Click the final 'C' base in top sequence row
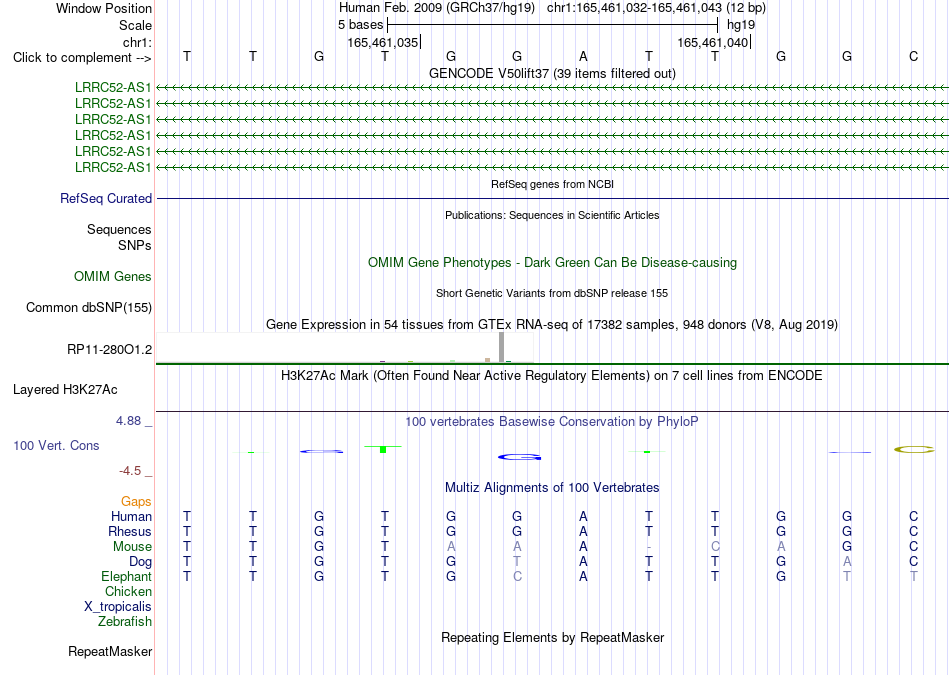 913,56
